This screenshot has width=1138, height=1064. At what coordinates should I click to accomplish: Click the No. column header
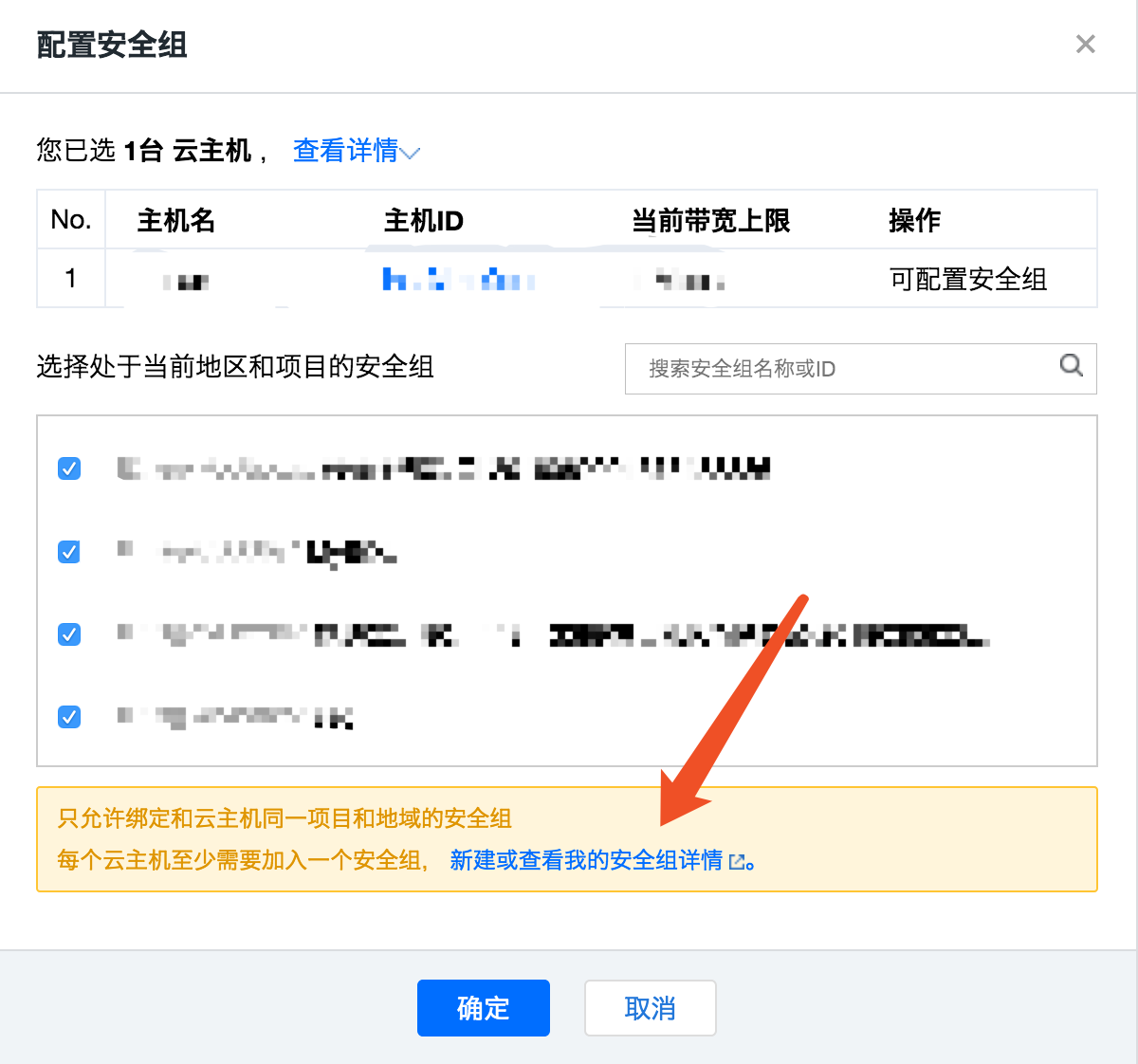(x=71, y=220)
